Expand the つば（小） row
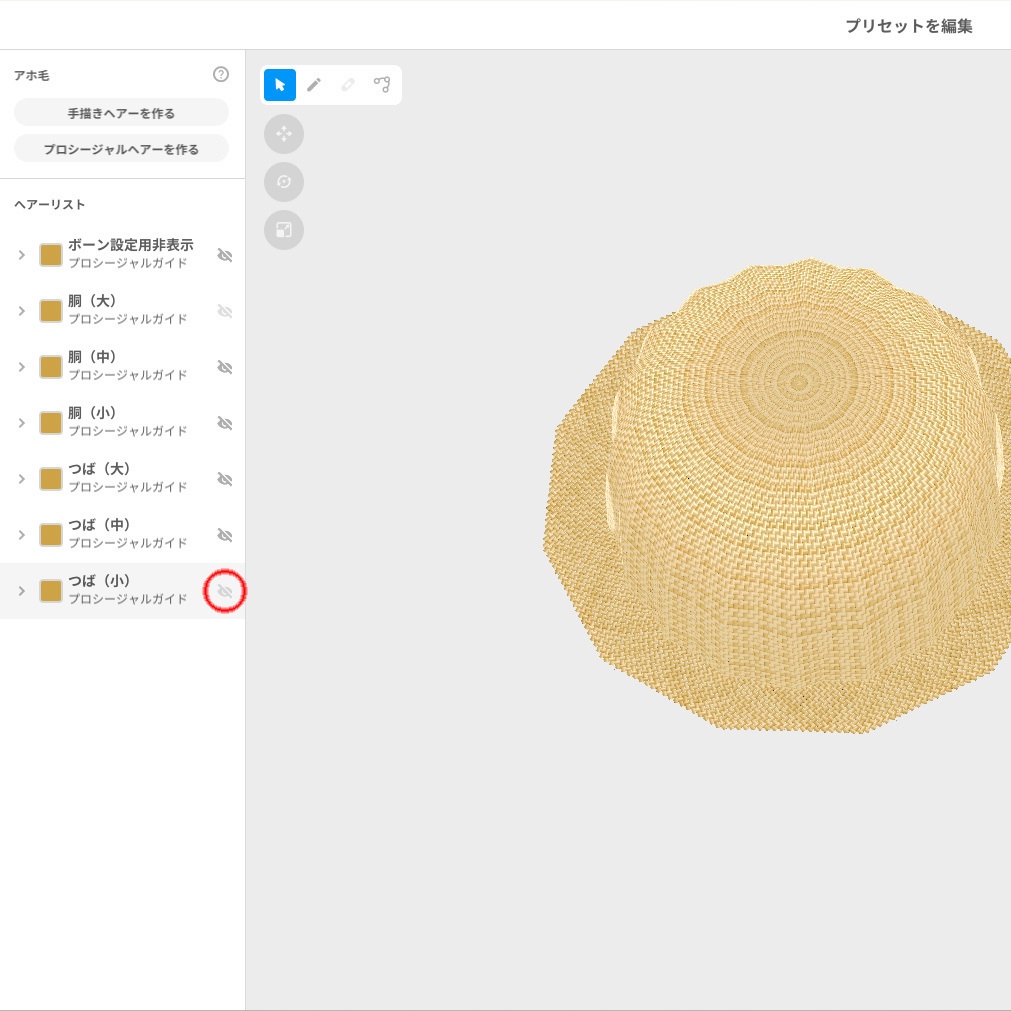Screen dimensions: 1011x1011 click(x=21, y=591)
